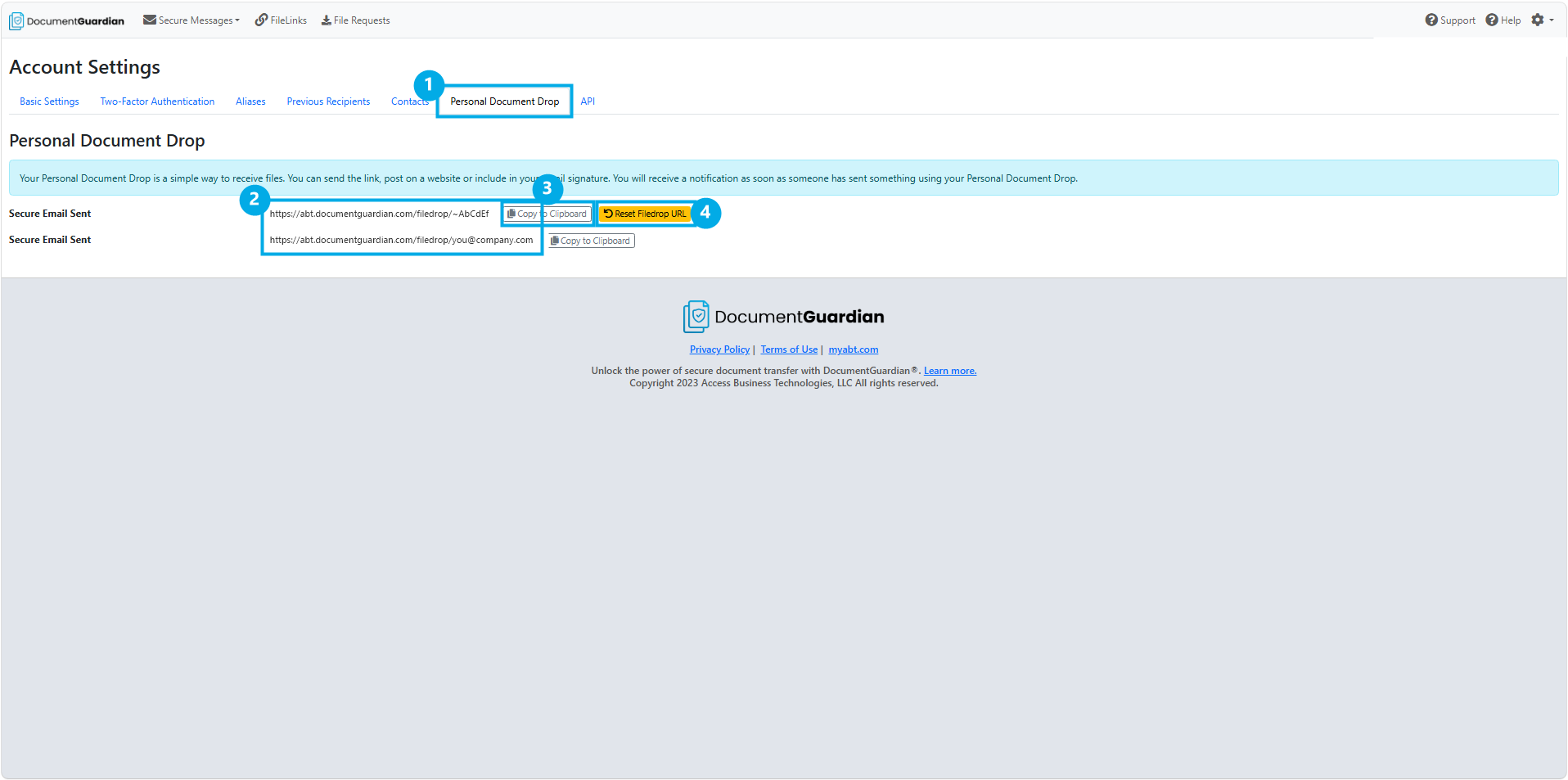Click the DocumentGuardian shield logo in the footer

coord(783,317)
